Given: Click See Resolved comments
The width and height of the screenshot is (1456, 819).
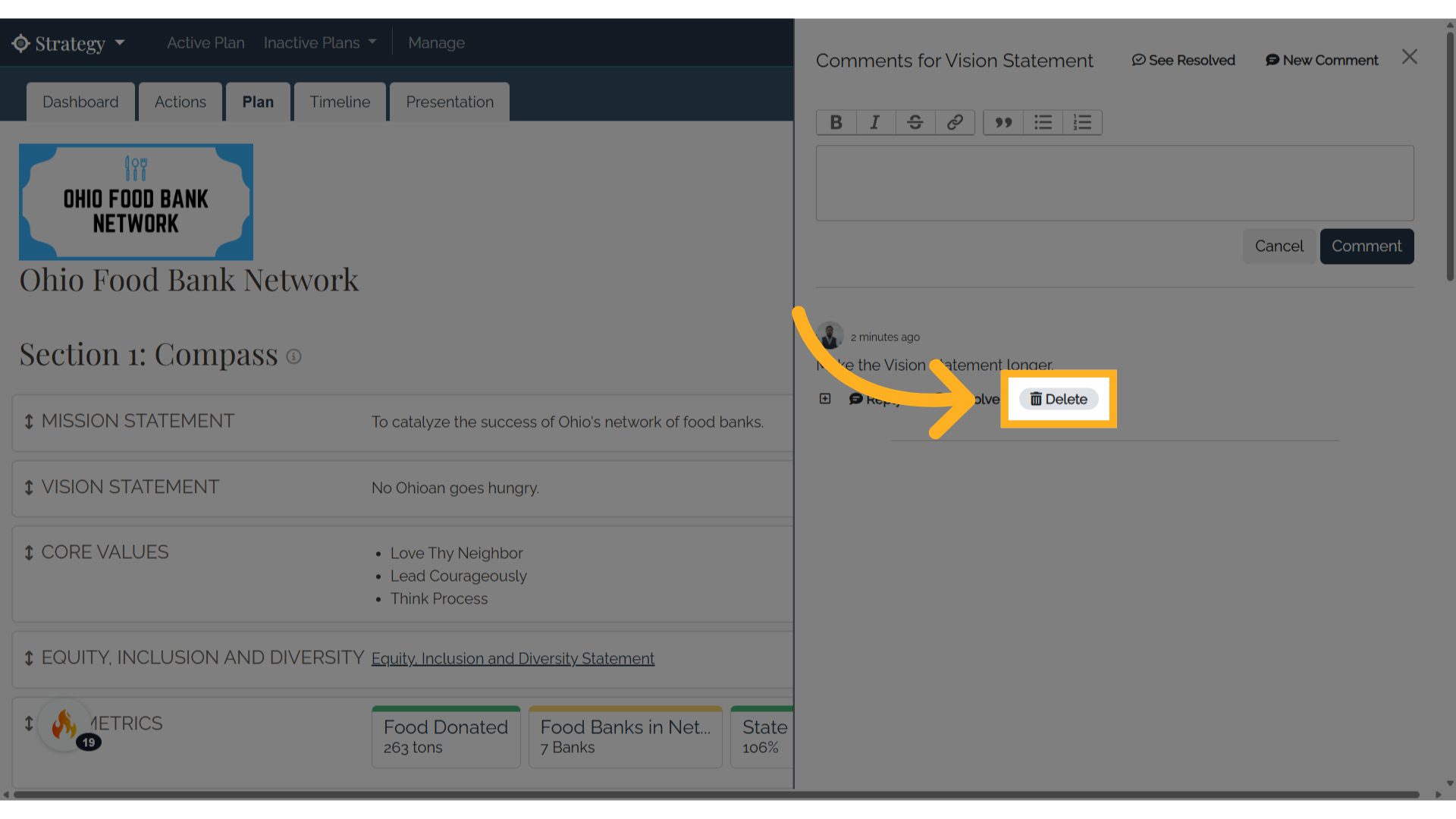Looking at the screenshot, I should [x=1183, y=60].
